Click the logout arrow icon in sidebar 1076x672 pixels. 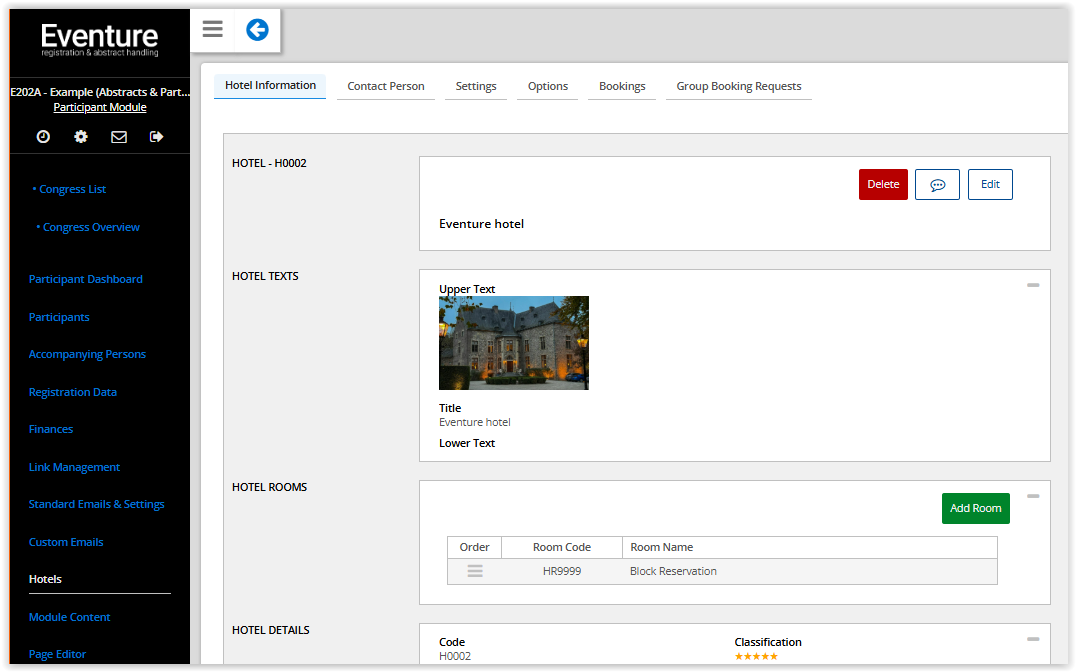pos(156,137)
